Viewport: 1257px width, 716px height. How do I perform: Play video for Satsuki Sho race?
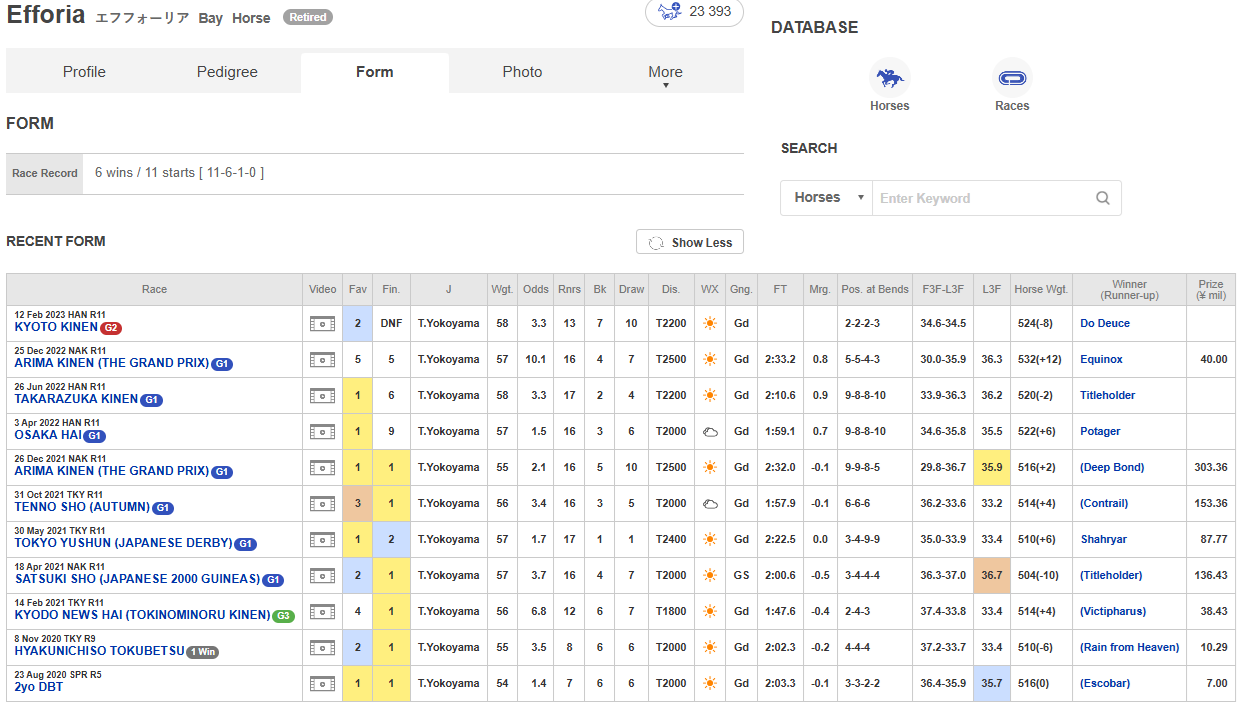pyautogui.click(x=322, y=576)
